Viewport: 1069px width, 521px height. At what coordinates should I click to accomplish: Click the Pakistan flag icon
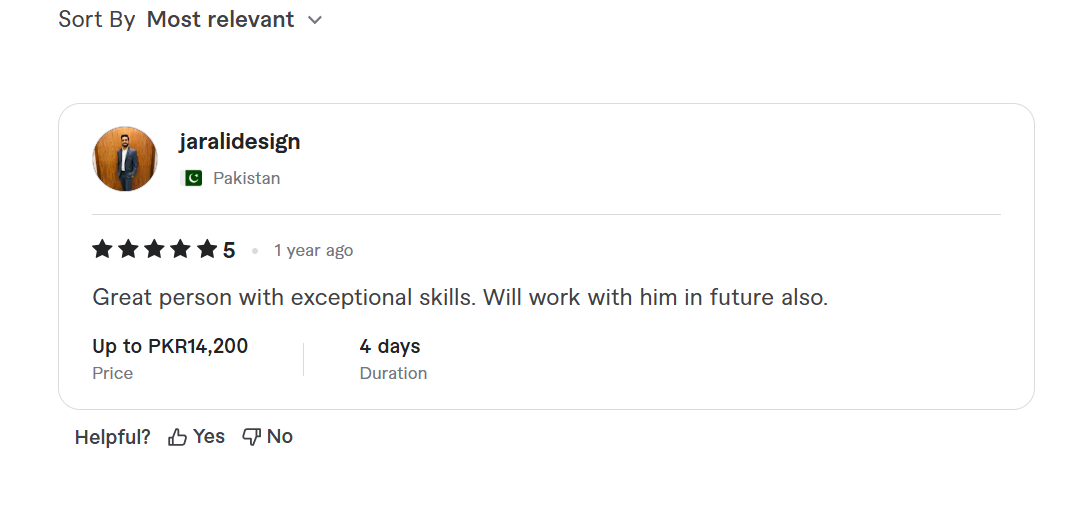tap(193, 178)
